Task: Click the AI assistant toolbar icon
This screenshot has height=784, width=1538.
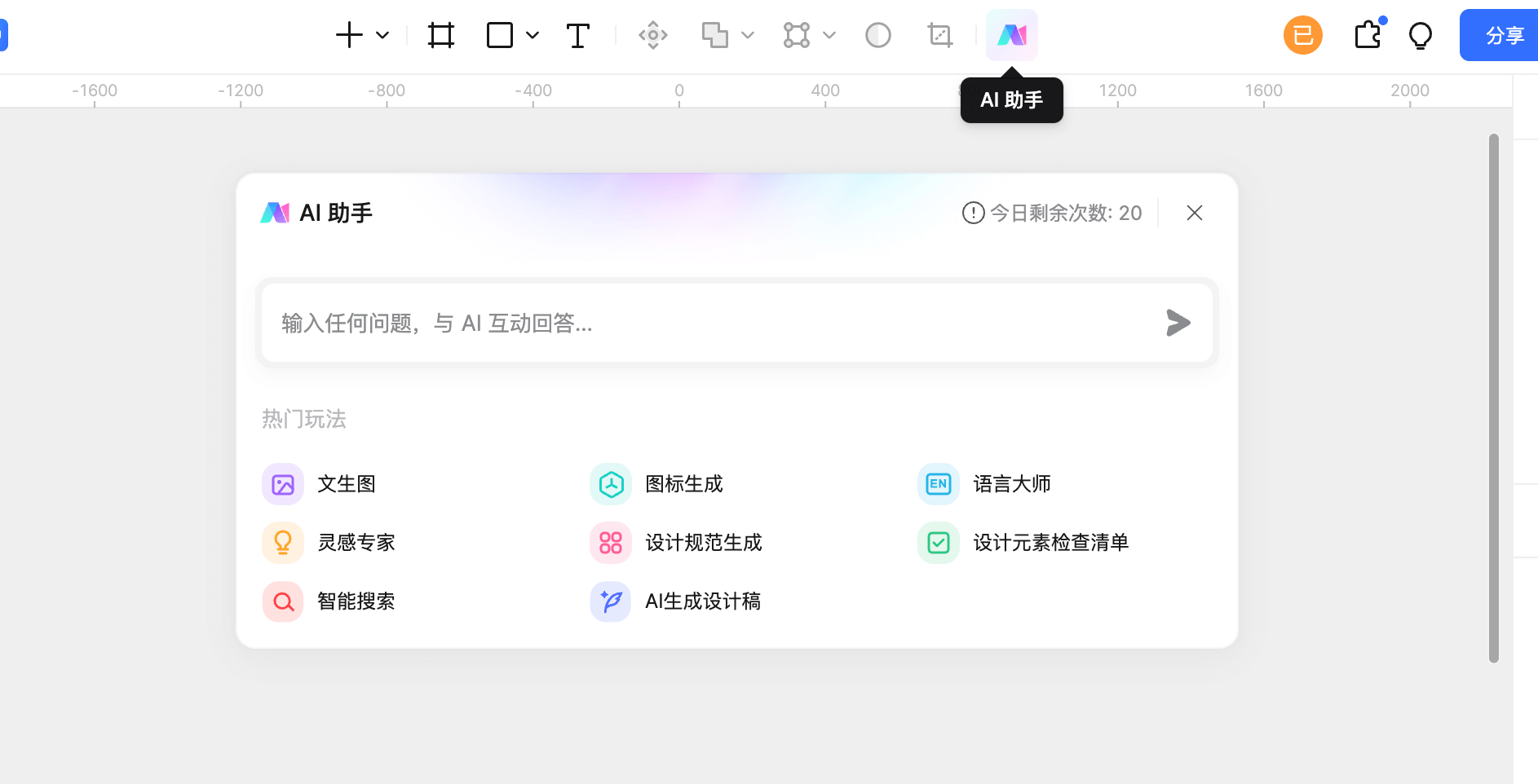Action: (1011, 35)
